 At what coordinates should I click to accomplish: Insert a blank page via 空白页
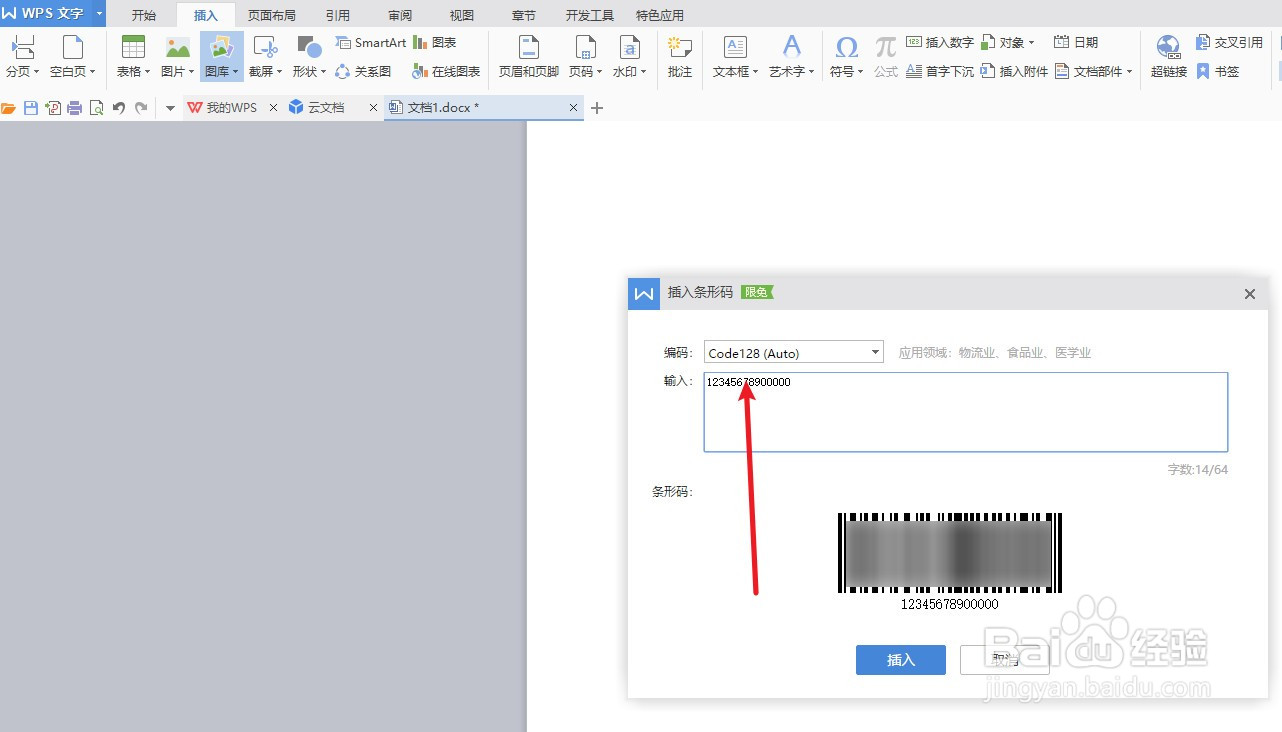click(x=72, y=57)
